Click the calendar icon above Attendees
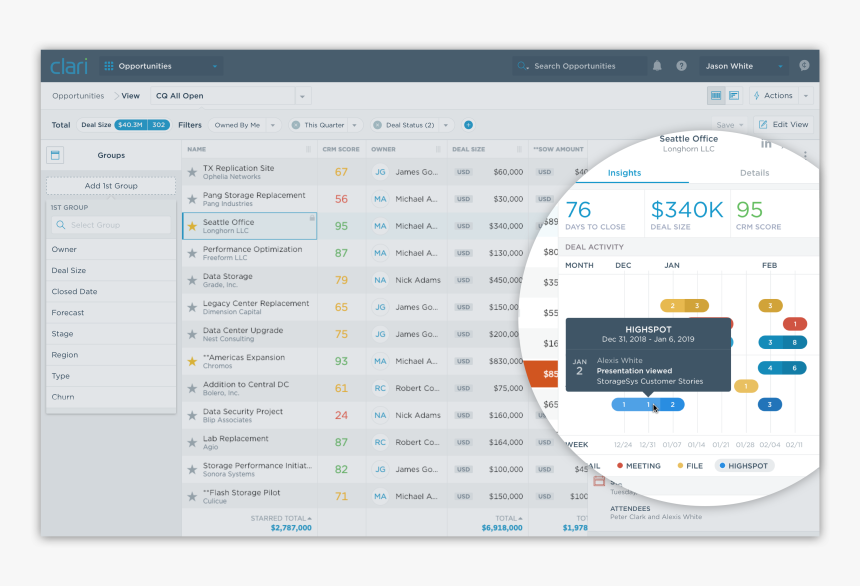Image resolution: width=860 pixels, height=586 pixels. (599, 481)
